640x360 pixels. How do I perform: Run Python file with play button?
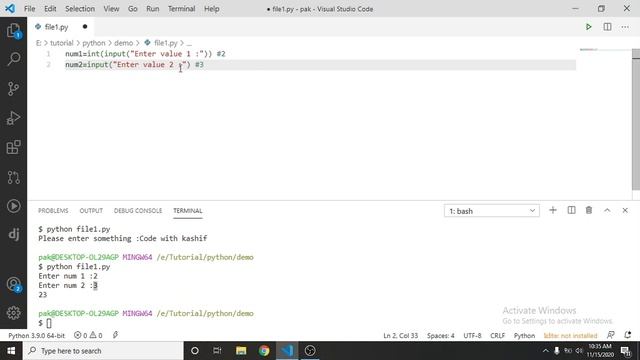pyautogui.click(x=589, y=27)
